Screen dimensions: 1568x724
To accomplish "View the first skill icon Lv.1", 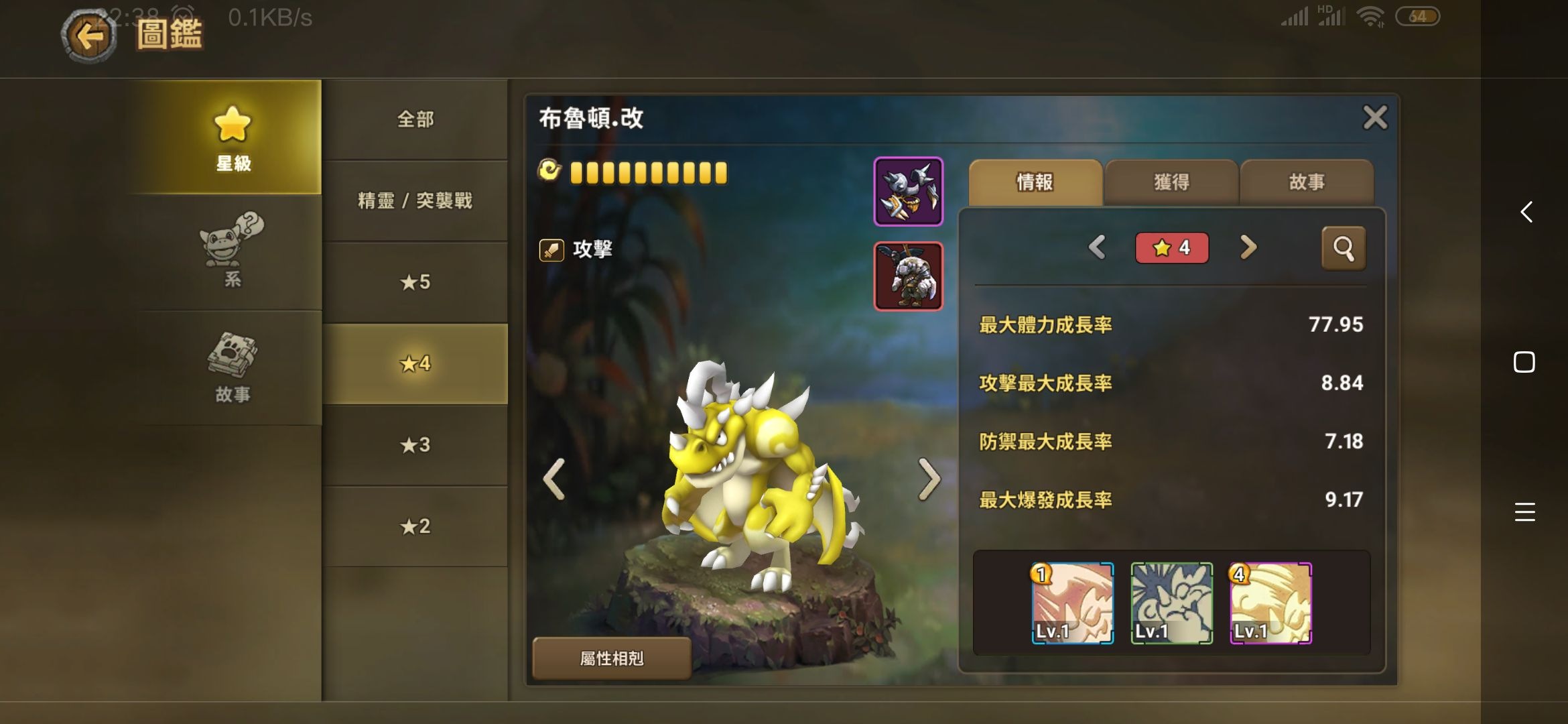I will pyautogui.click(x=1072, y=603).
